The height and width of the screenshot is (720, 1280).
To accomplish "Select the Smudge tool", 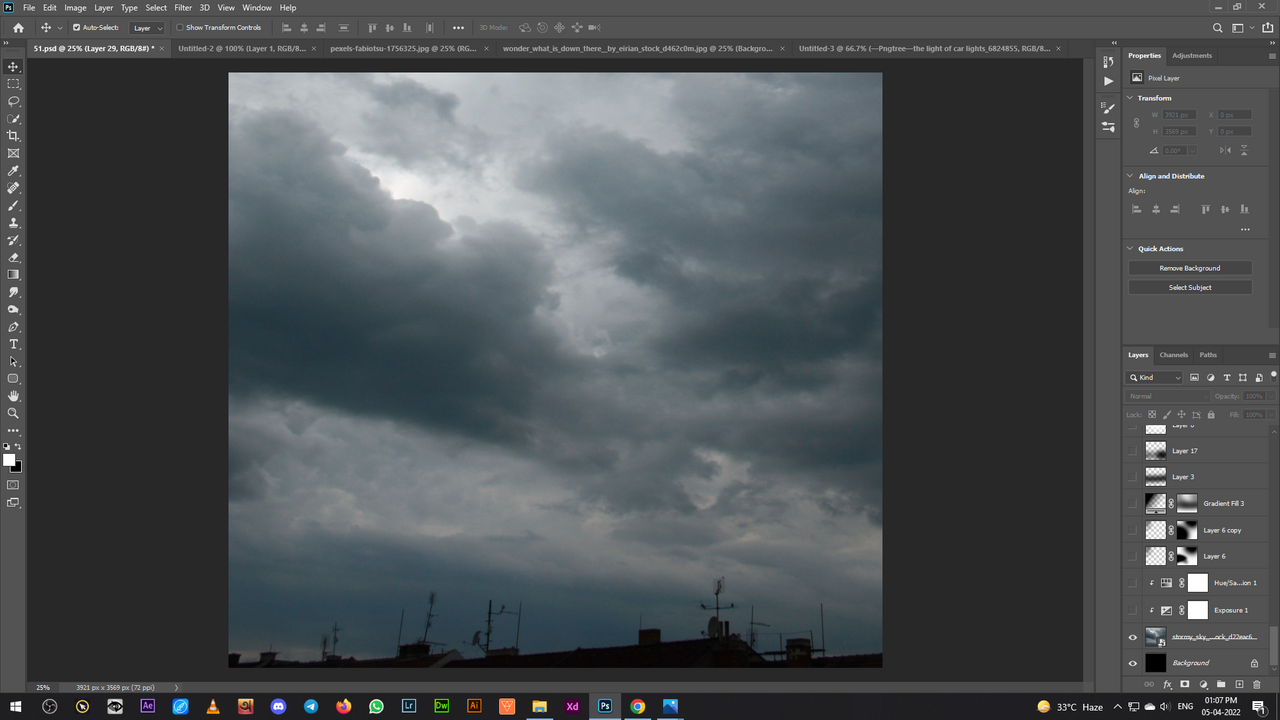I will coord(13,292).
